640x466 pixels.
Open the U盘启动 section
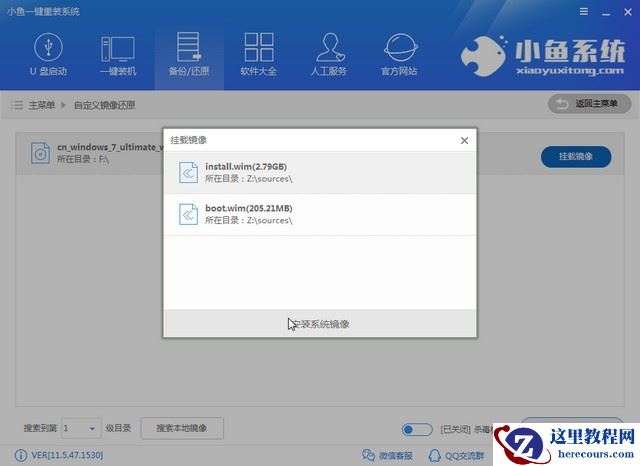coord(48,54)
